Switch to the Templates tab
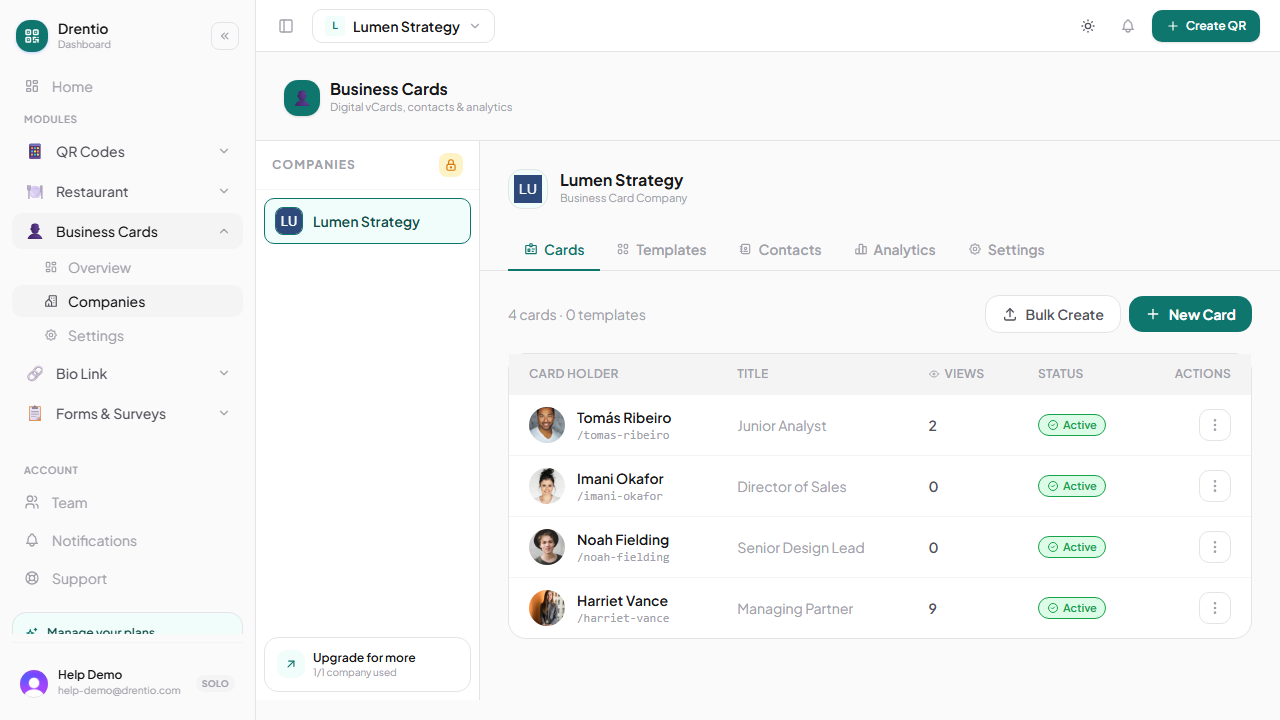The image size is (1280, 720). [x=661, y=250]
